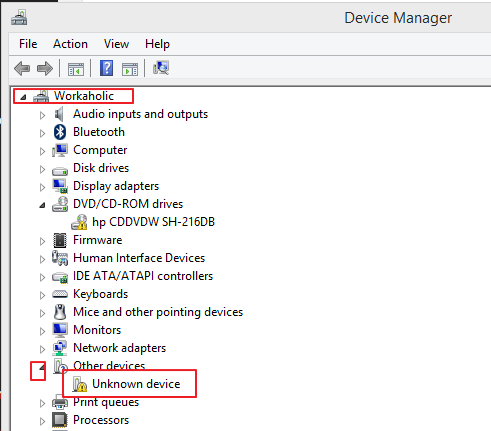Viewport: 491px width, 431px height.
Task: Open the File menu
Action: (28, 44)
